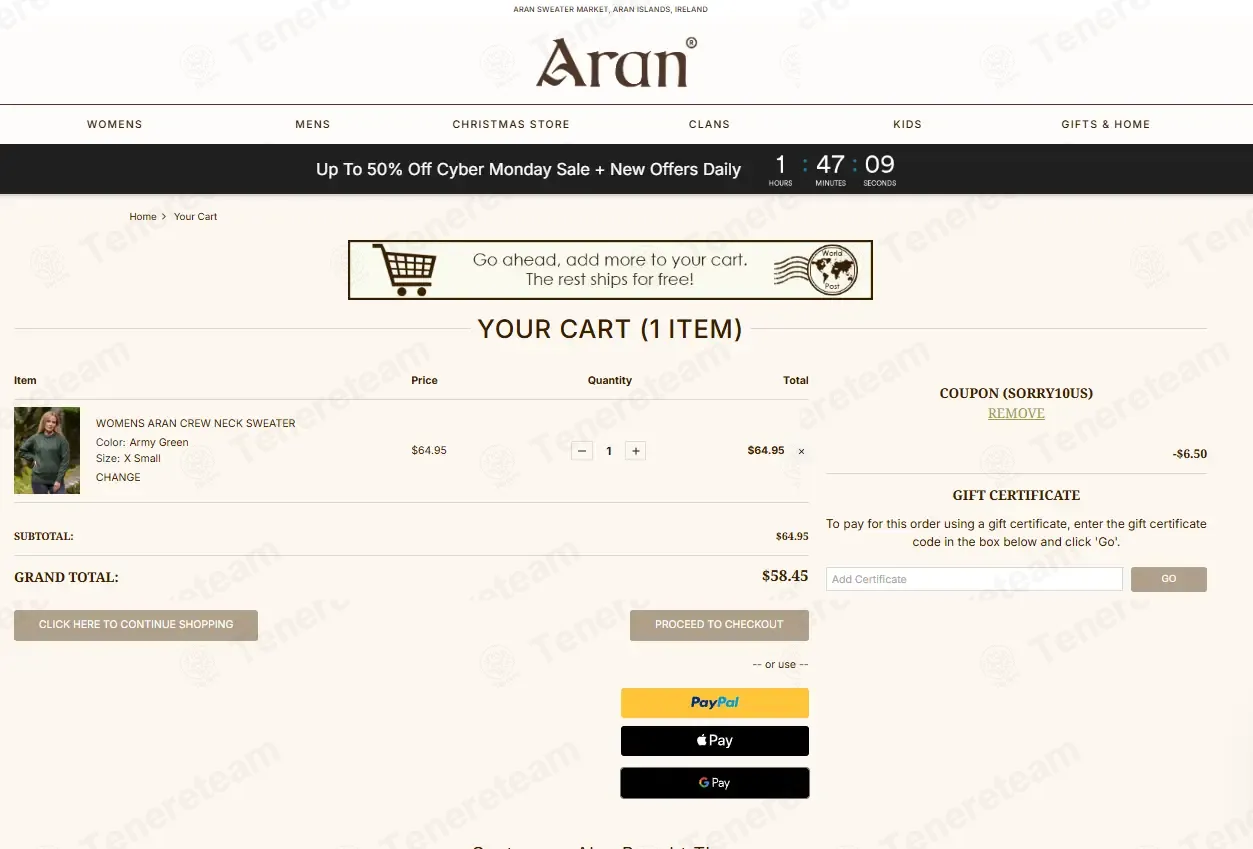
Task: Click the Add Certificate input field
Action: click(974, 579)
